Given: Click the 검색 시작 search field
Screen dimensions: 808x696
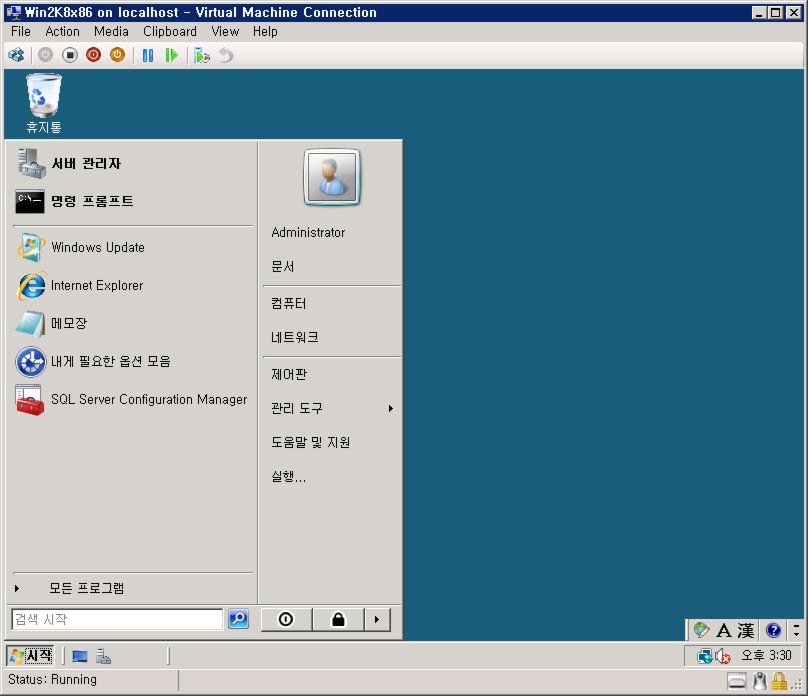Looking at the screenshot, I should coord(117,619).
